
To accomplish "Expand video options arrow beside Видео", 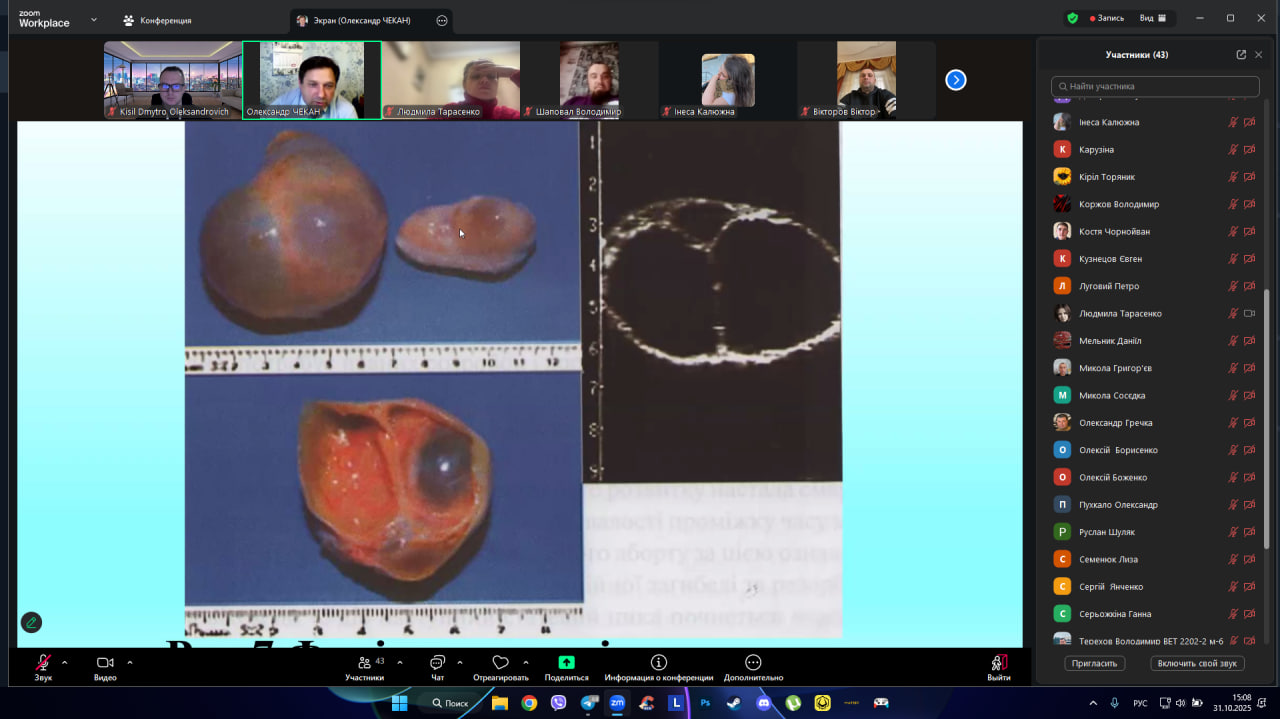I will point(129,662).
